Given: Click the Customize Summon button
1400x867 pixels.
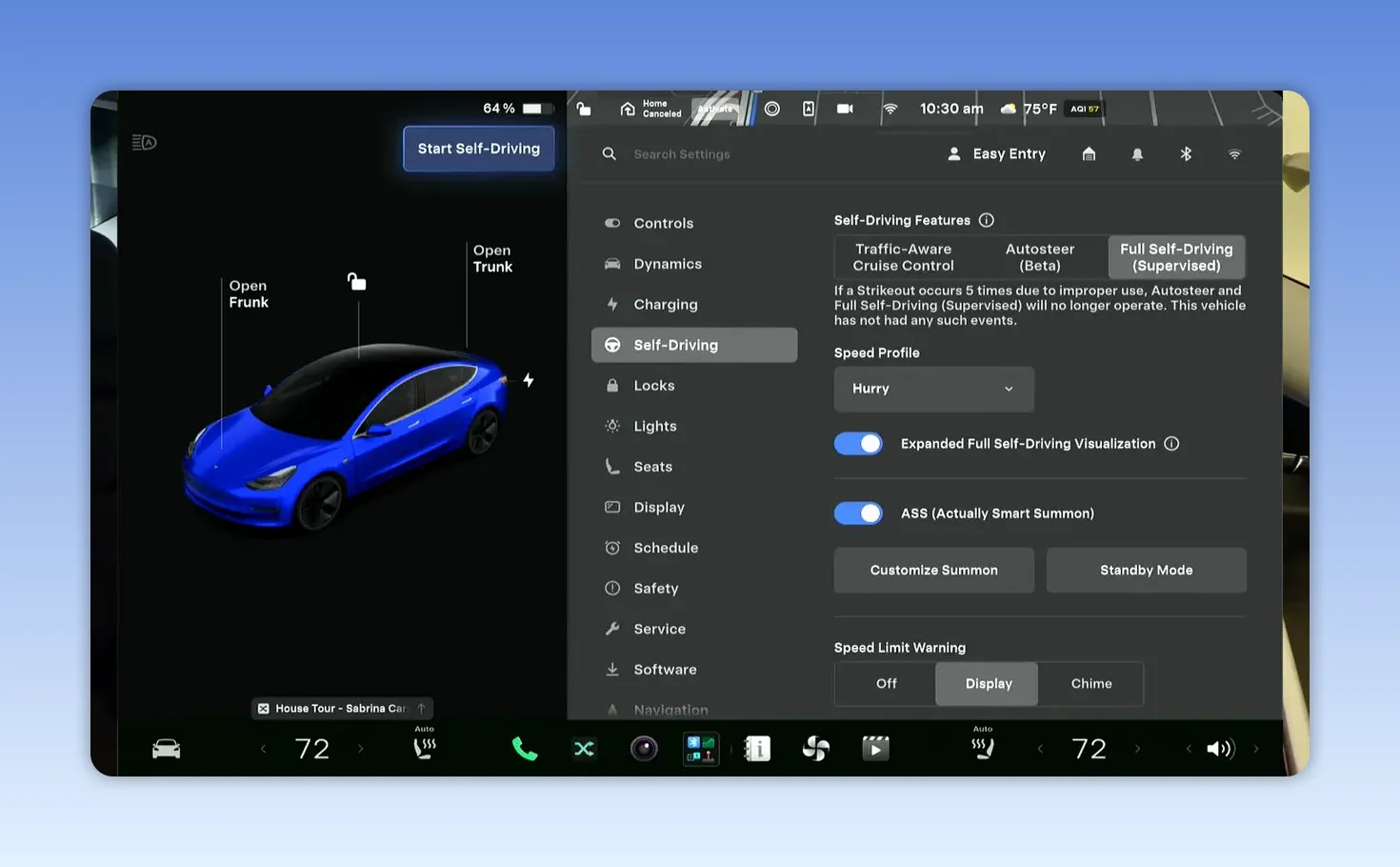Looking at the screenshot, I should pos(933,570).
